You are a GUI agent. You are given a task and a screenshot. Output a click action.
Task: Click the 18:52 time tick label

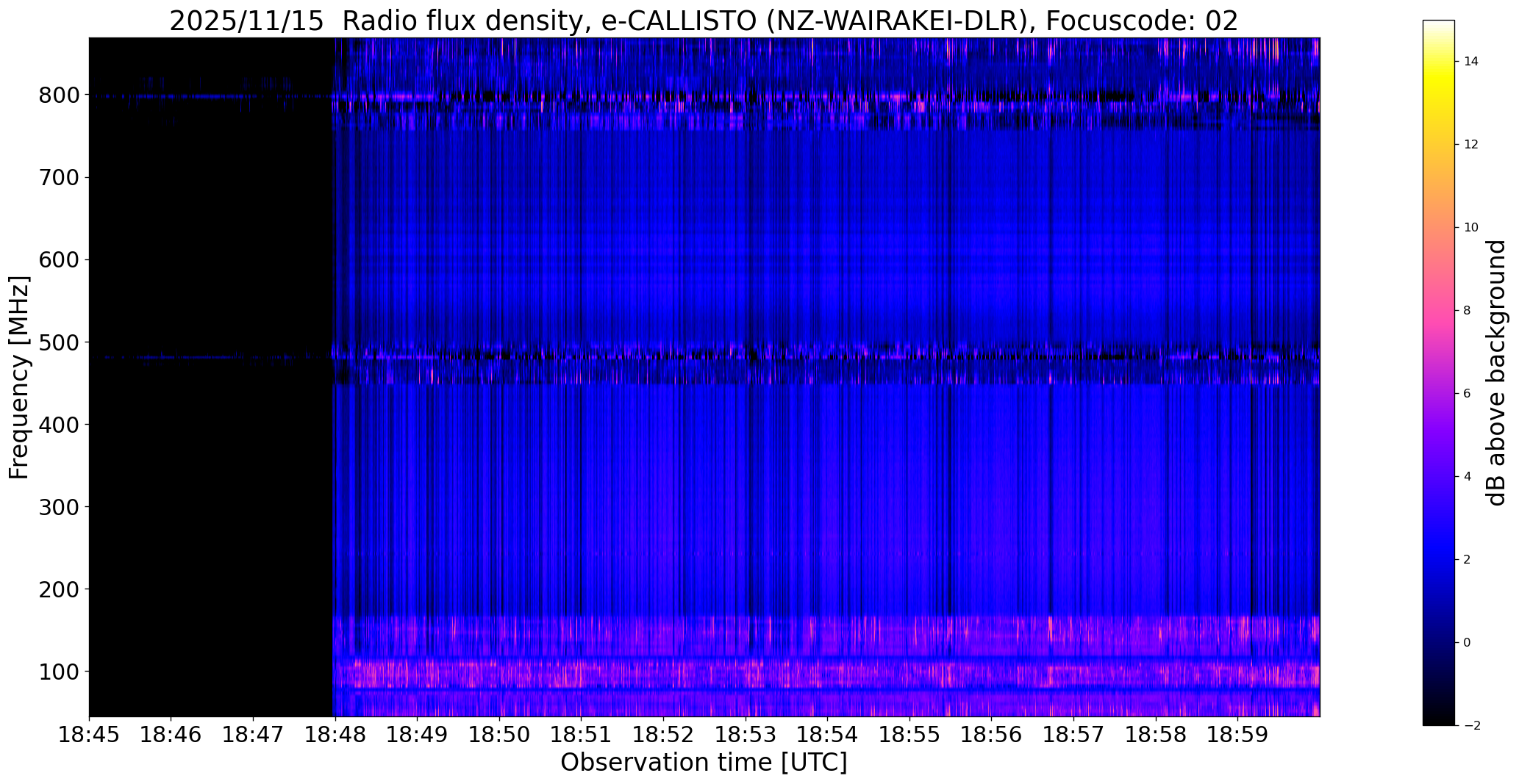[664, 736]
